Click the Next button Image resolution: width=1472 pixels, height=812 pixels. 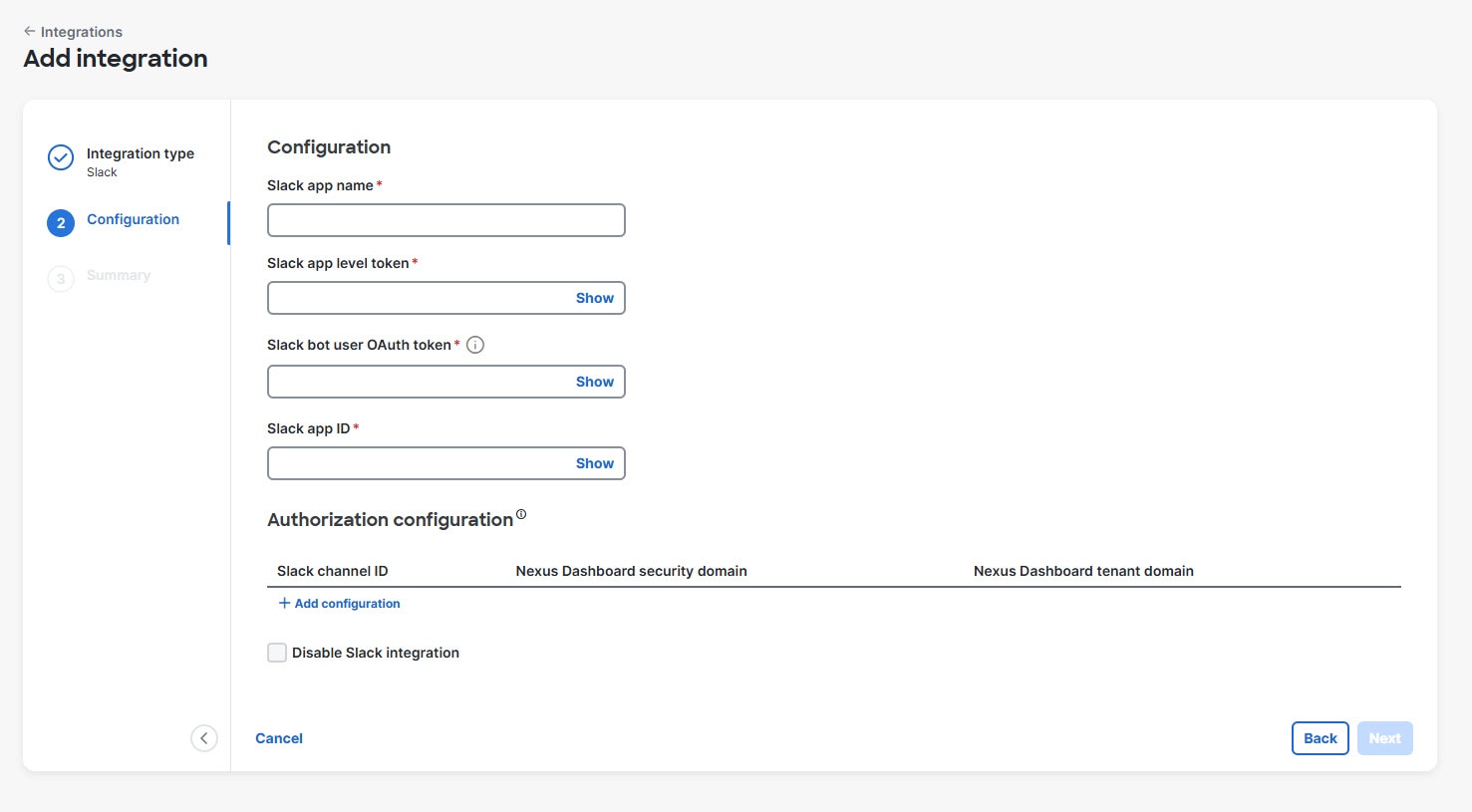click(1384, 737)
